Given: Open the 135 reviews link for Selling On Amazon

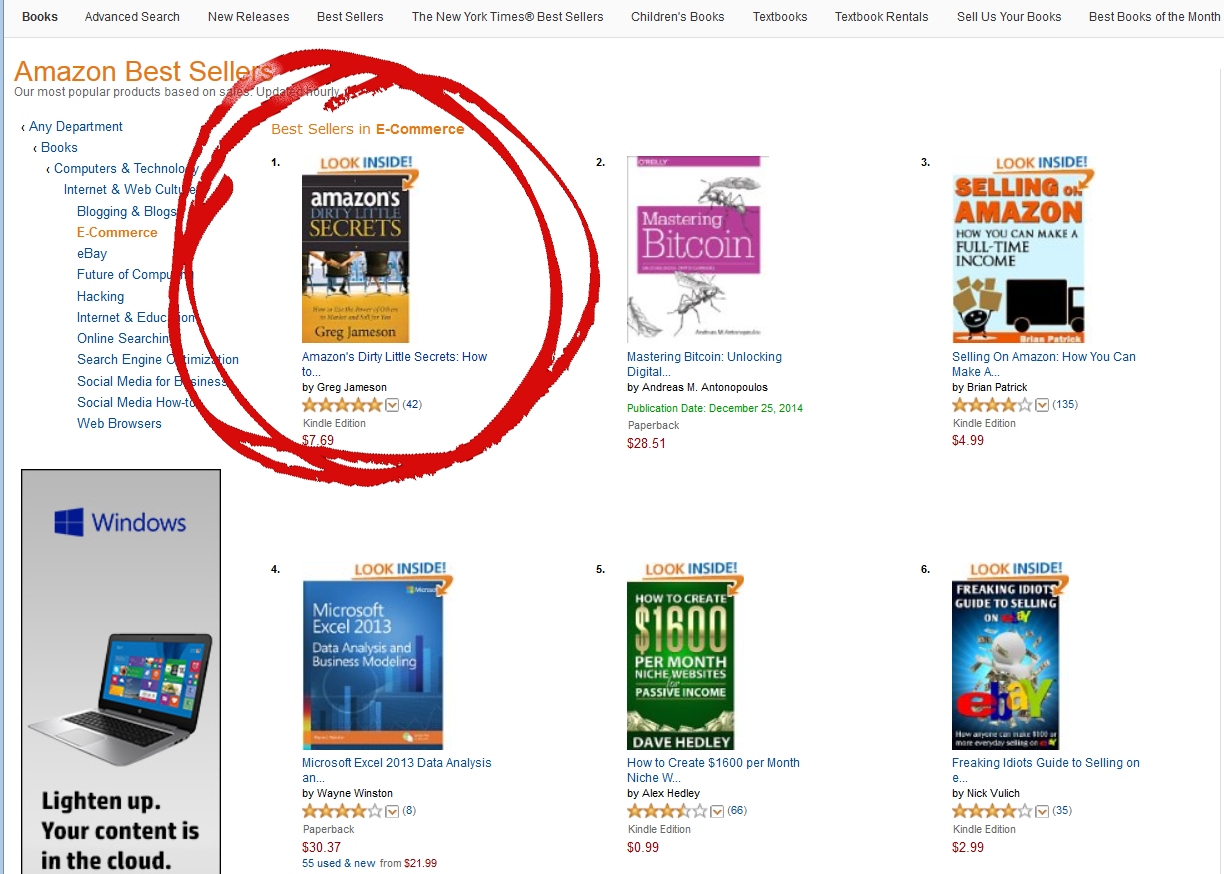Looking at the screenshot, I should pyautogui.click(x=1064, y=405).
